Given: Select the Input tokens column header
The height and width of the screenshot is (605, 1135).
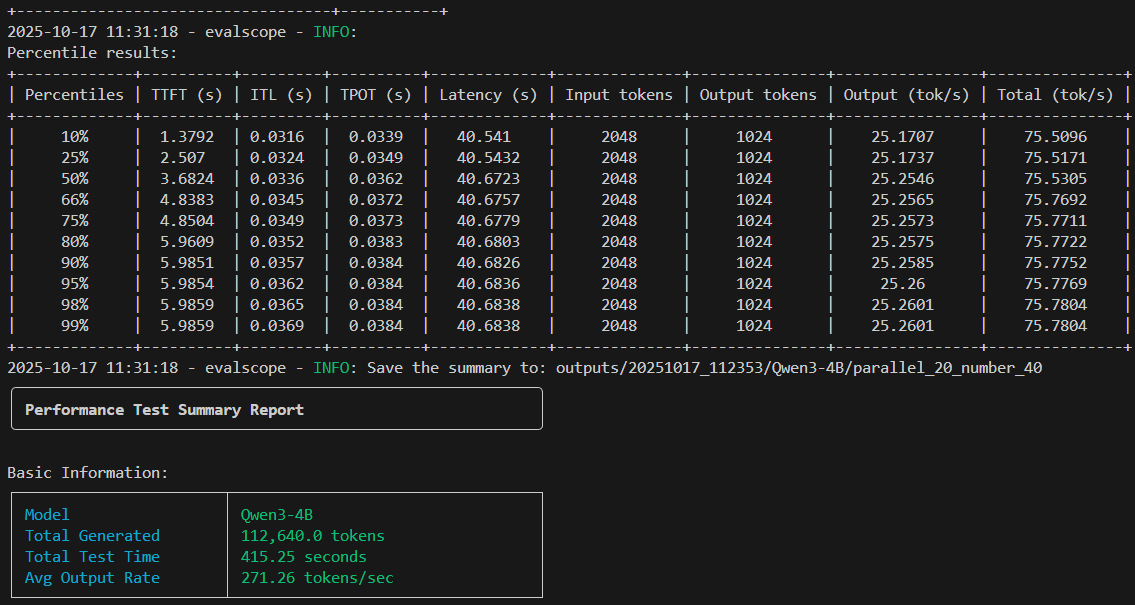Looking at the screenshot, I should (619, 95).
